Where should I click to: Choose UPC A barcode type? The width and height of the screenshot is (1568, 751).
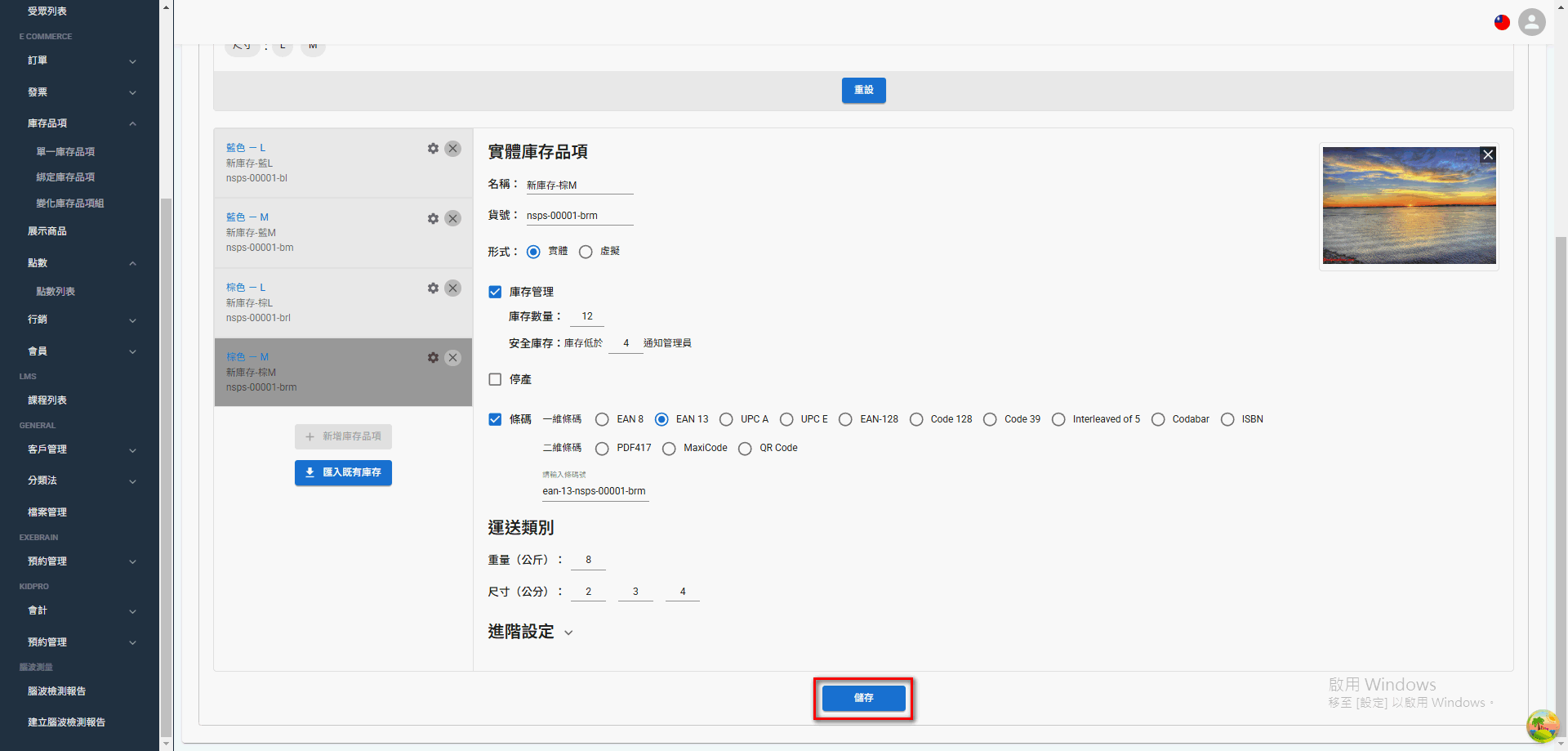point(726,419)
